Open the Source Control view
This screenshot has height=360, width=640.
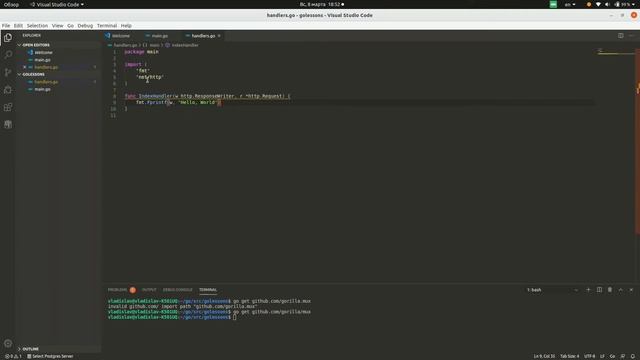click(x=8, y=72)
